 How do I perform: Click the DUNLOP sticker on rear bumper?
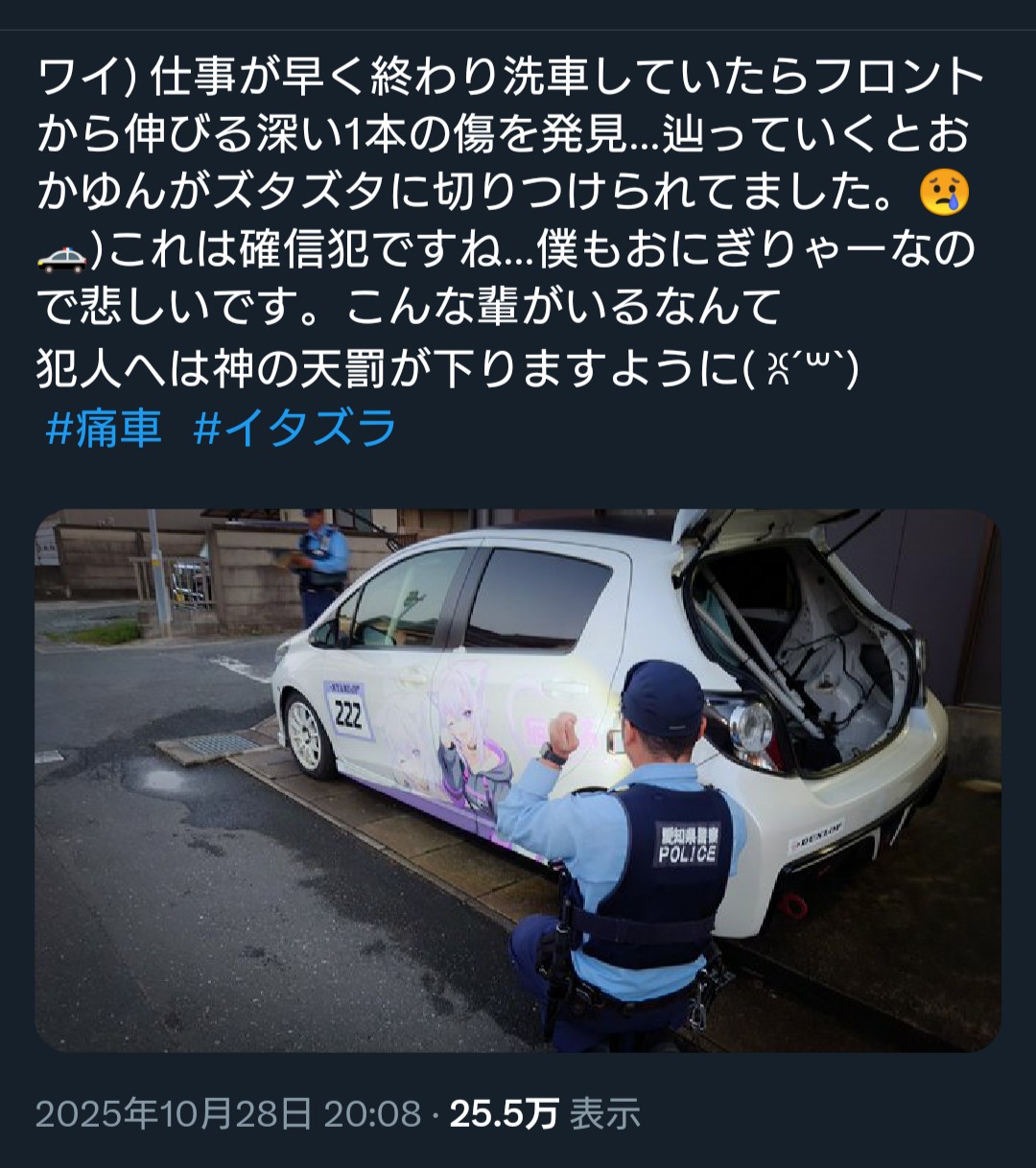816,837
